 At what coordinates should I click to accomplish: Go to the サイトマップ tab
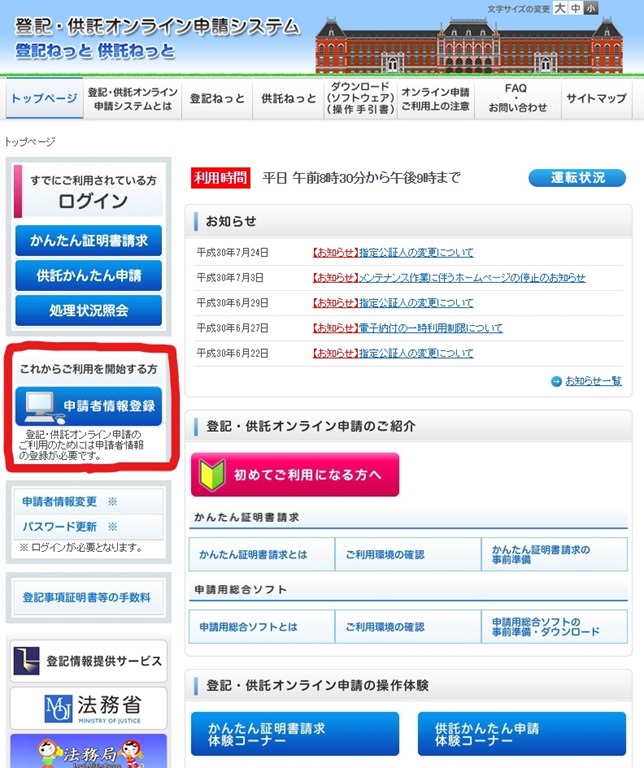click(x=596, y=99)
